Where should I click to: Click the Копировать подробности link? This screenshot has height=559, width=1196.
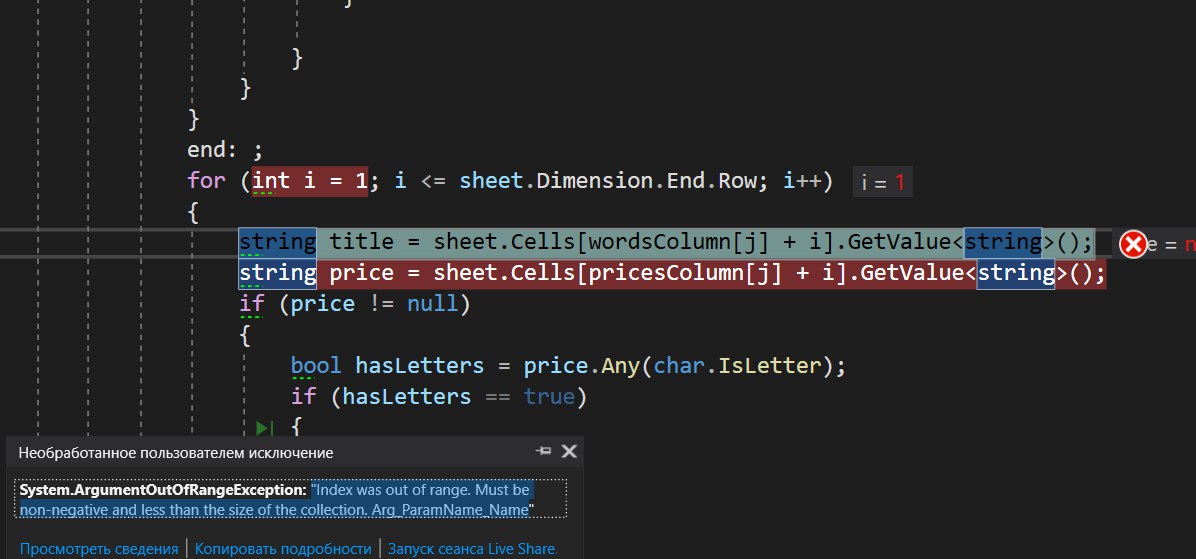[283, 548]
